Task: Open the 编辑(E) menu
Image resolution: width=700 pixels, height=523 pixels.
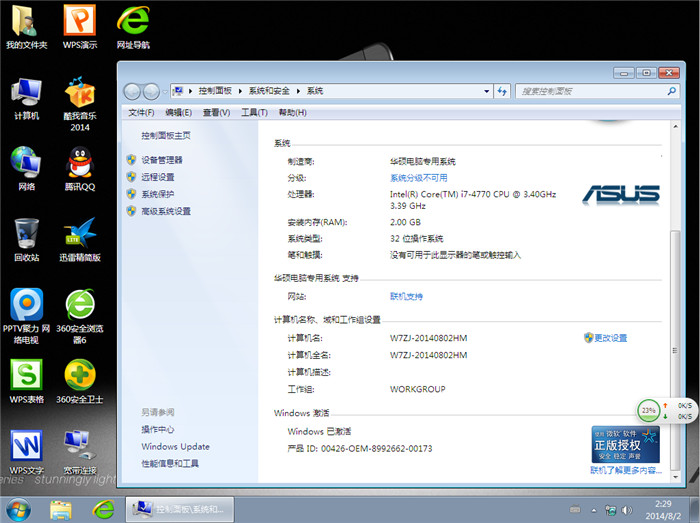Action: [179, 112]
